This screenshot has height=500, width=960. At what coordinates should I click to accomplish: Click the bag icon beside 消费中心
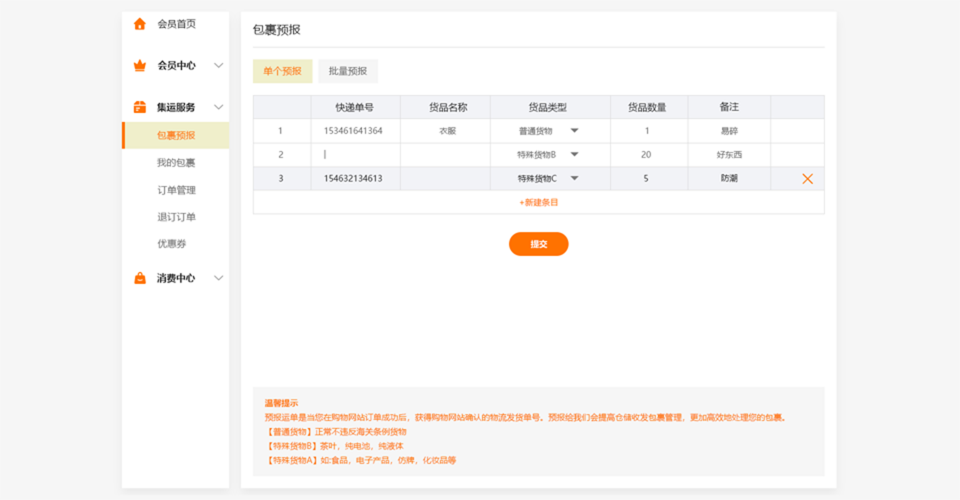[x=140, y=278]
